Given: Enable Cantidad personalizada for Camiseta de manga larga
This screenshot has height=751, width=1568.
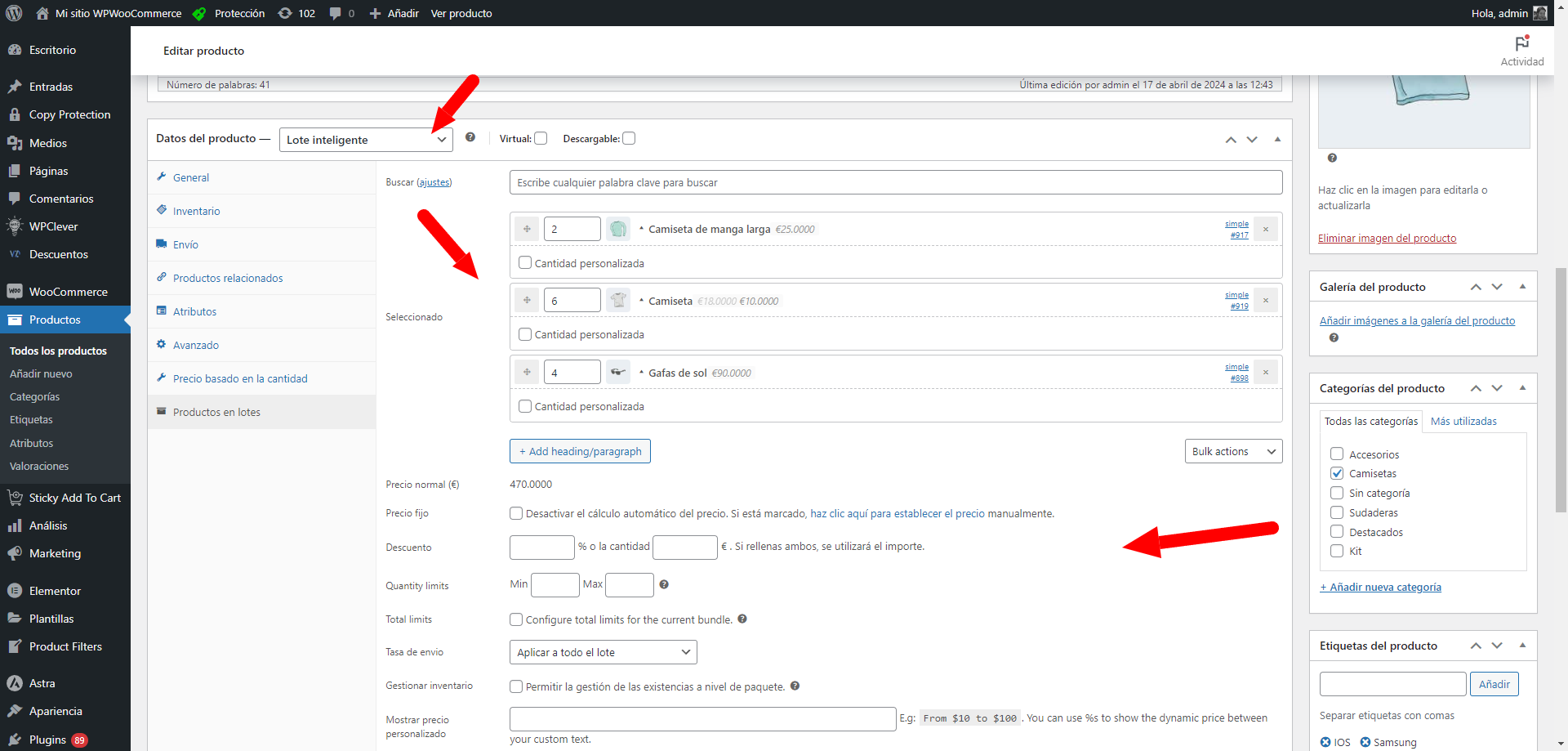Looking at the screenshot, I should [525, 263].
